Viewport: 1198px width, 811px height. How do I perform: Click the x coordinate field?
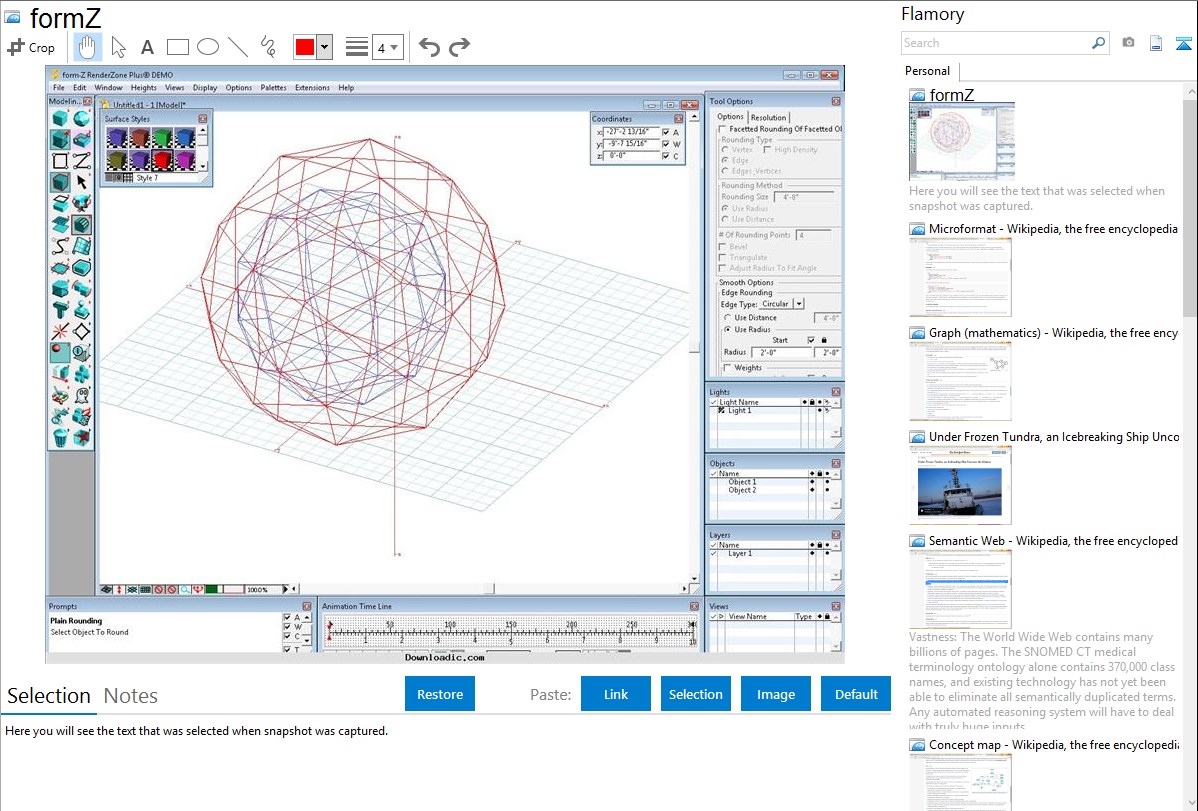(x=631, y=132)
